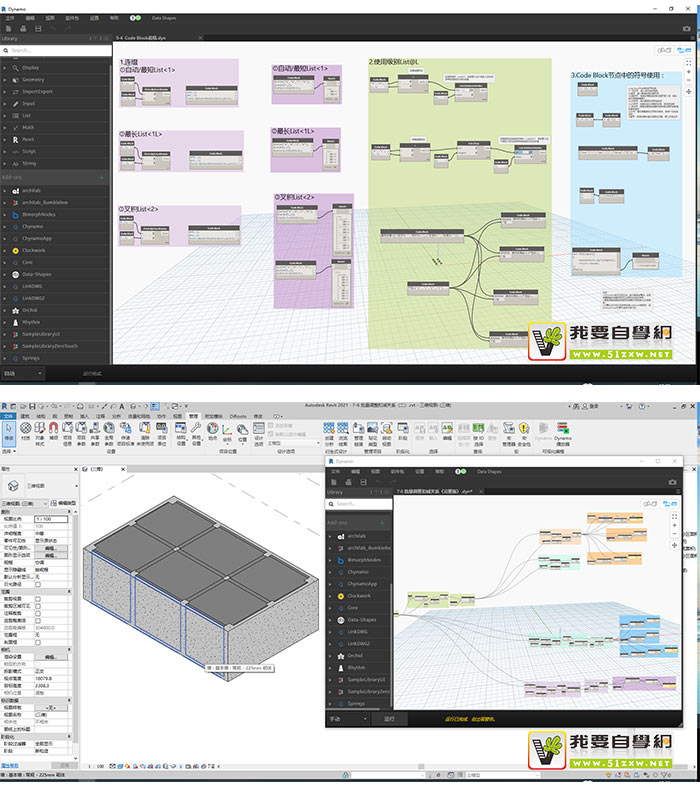This screenshot has height=789, width=700.
Task: Open Snaps magnet tool in Revit ribbon
Action: (53, 432)
